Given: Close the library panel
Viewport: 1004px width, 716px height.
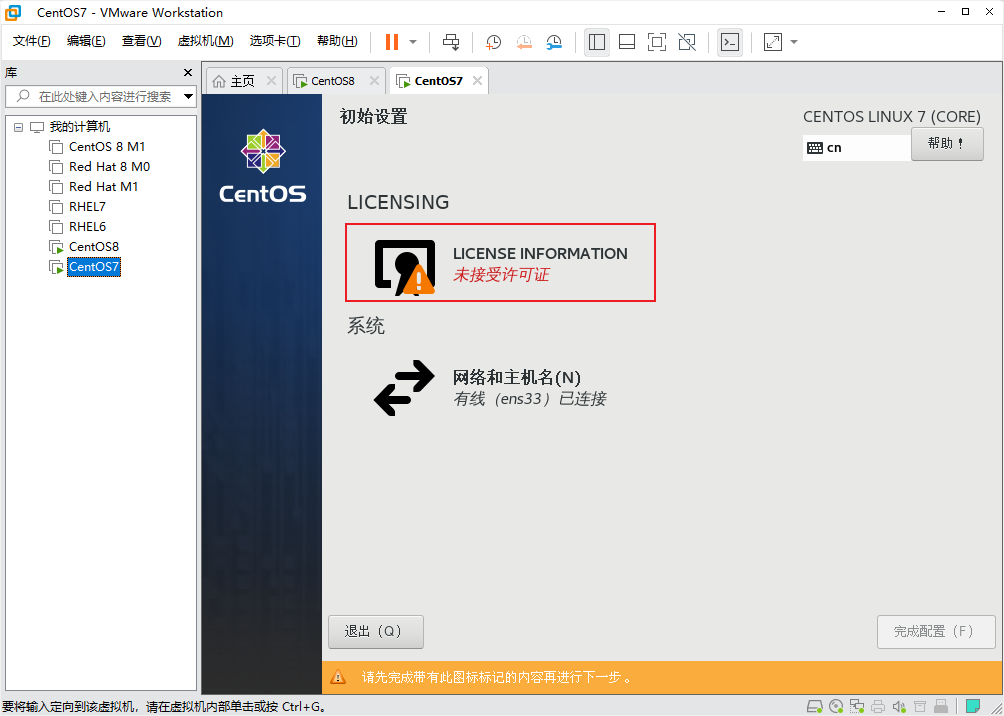Looking at the screenshot, I should coord(188,72).
